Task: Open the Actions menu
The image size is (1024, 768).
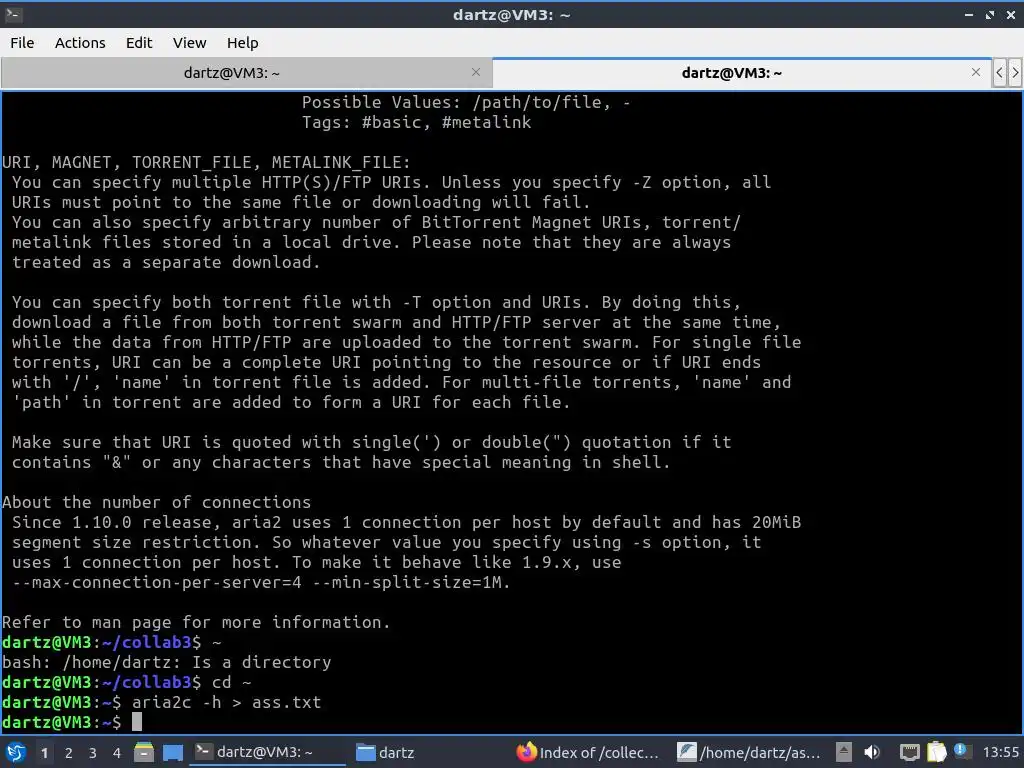Action: [x=80, y=42]
